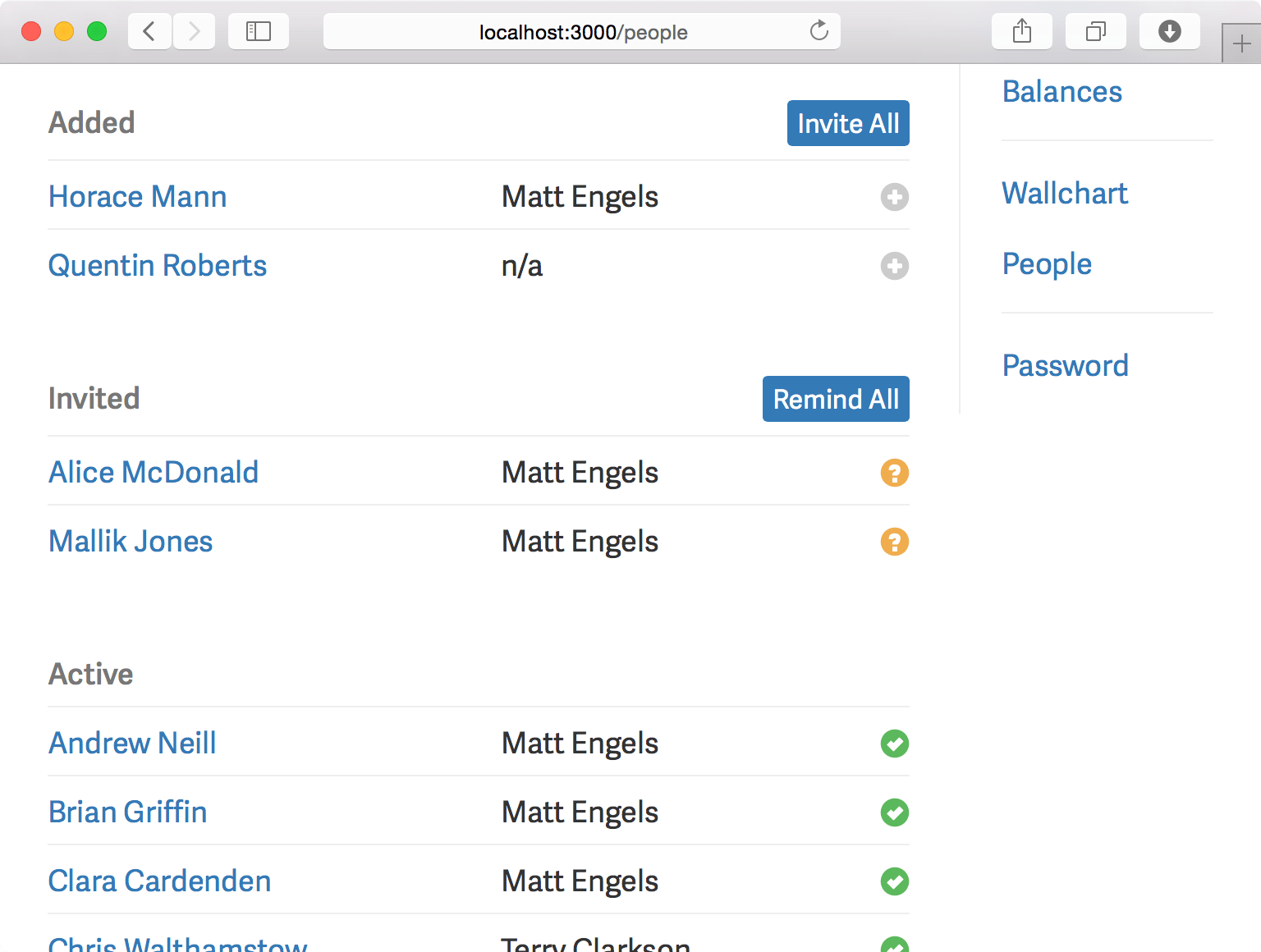Open a new tab with the plus button
The width and height of the screenshot is (1261, 952).
pos(1242,43)
